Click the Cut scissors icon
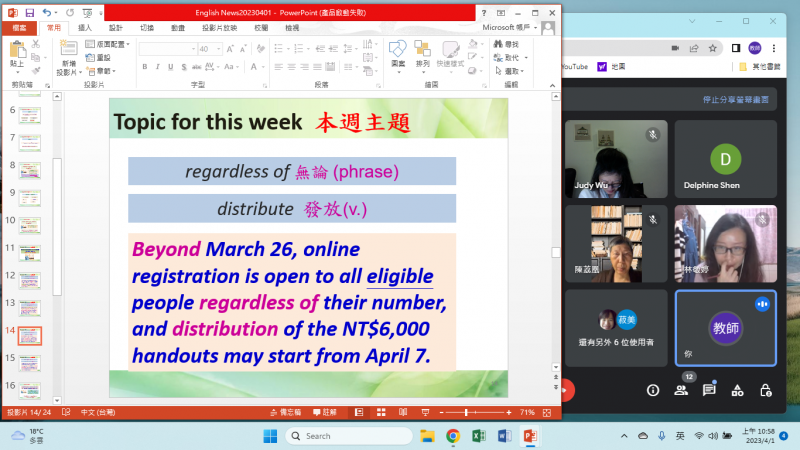800x450 pixels. click(36, 44)
